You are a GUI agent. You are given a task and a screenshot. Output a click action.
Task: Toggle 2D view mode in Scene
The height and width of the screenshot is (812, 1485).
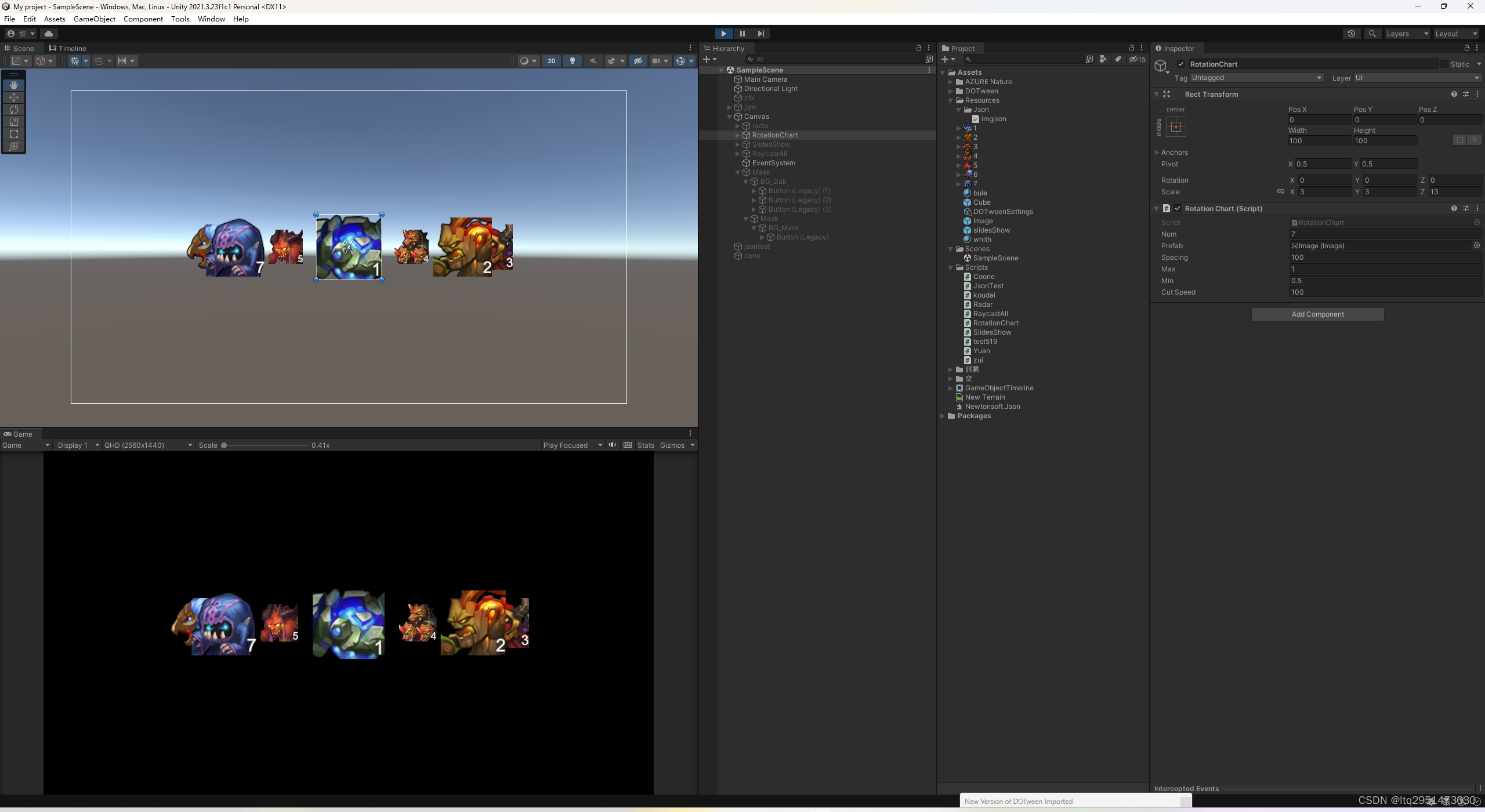(x=551, y=61)
